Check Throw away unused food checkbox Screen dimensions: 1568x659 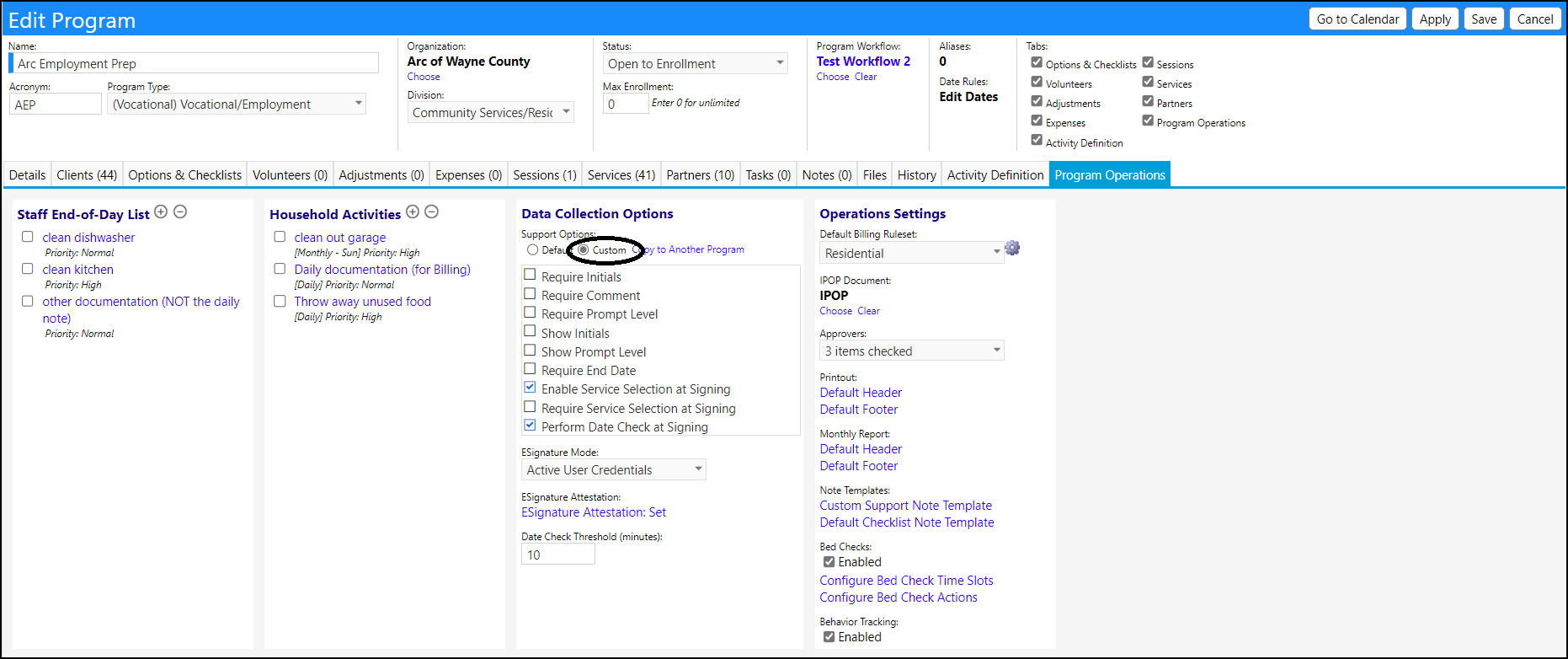(x=280, y=301)
